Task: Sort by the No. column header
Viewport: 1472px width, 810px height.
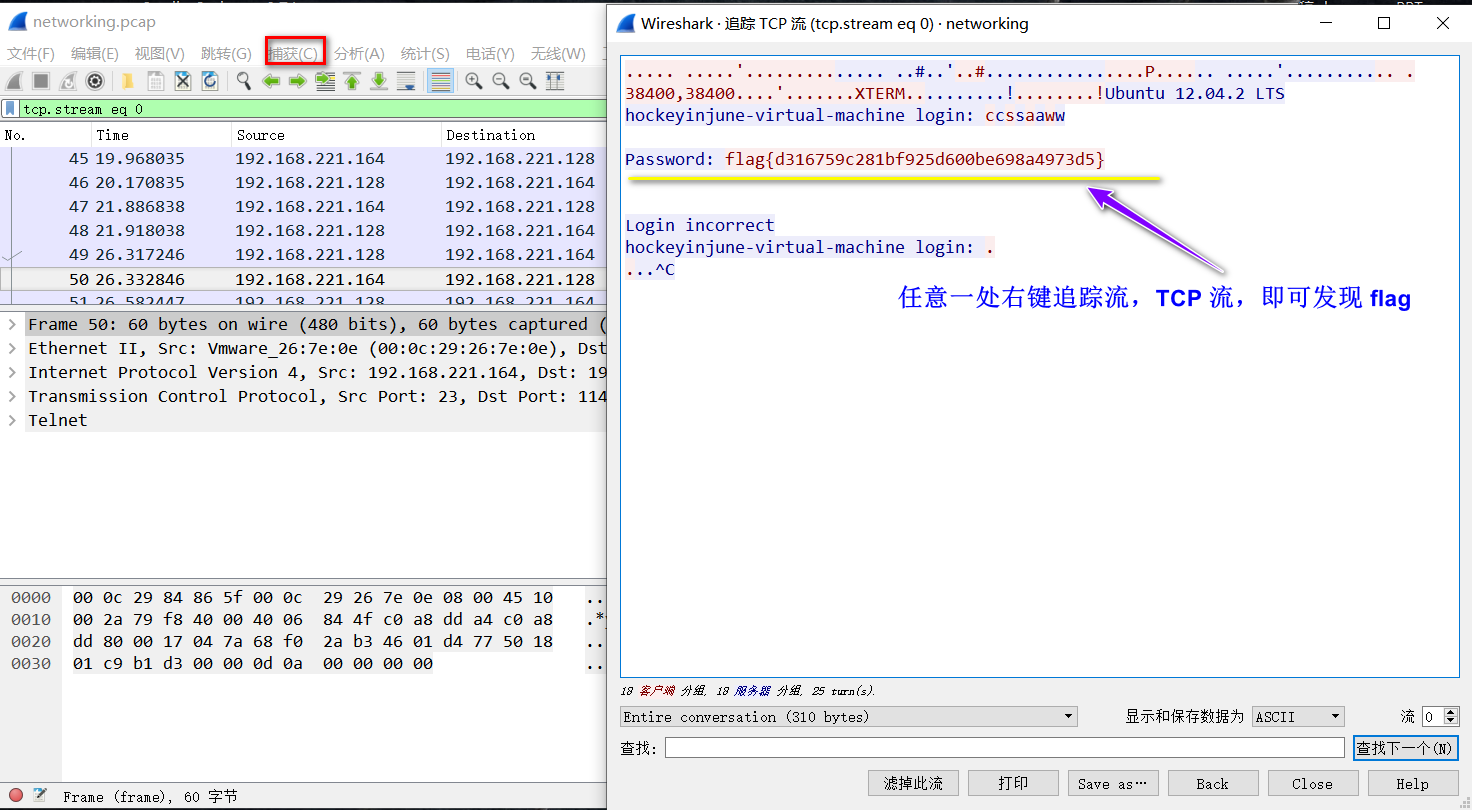Action: (46, 135)
